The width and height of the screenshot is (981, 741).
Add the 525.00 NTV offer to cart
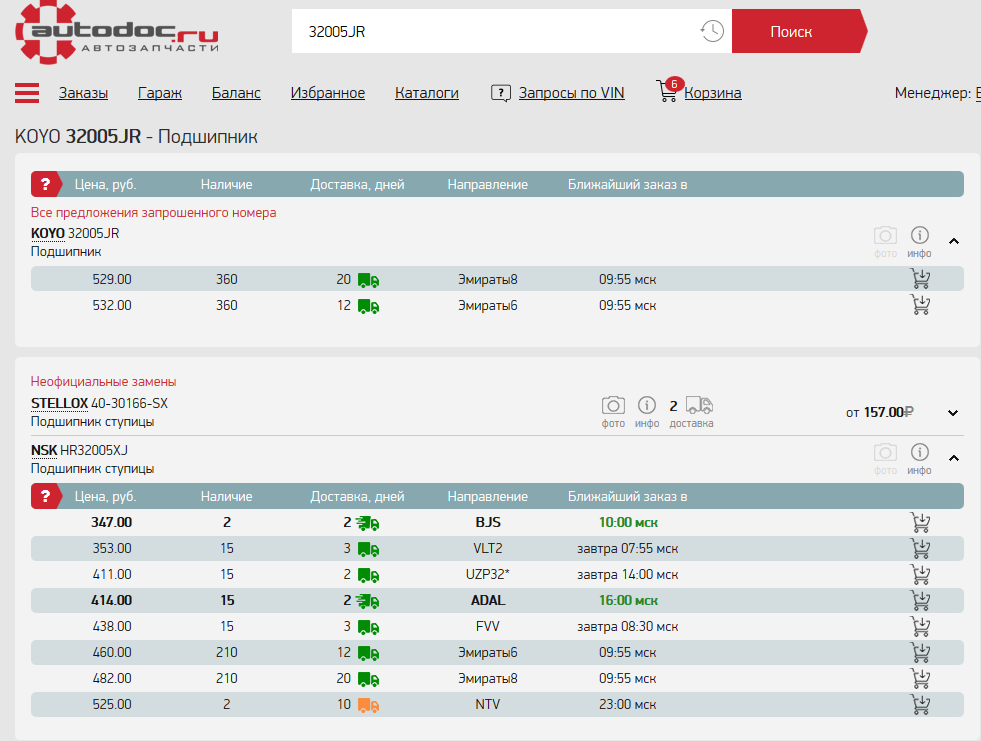(x=920, y=704)
